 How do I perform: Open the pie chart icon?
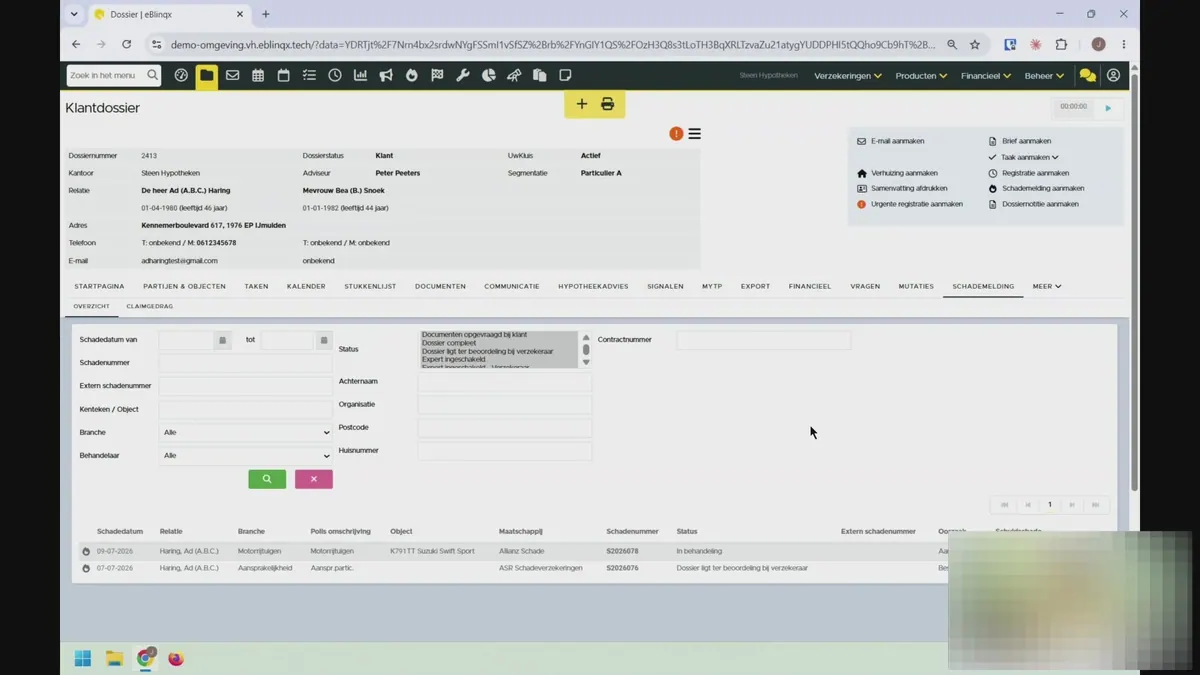(489, 75)
